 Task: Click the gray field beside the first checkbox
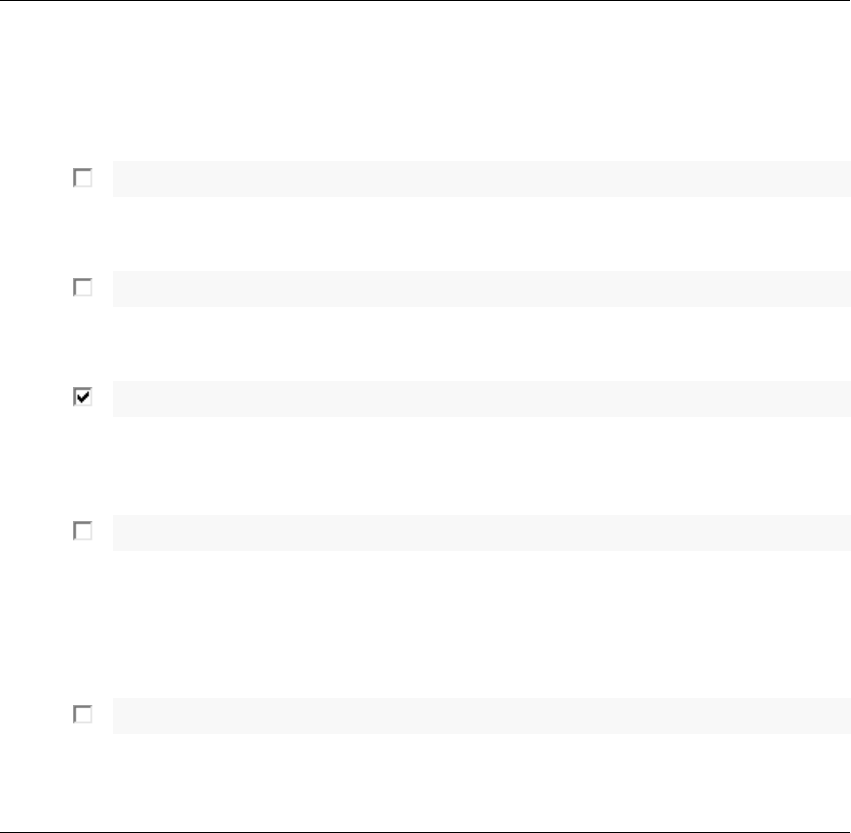pyautogui.click(x=480, y=178)
